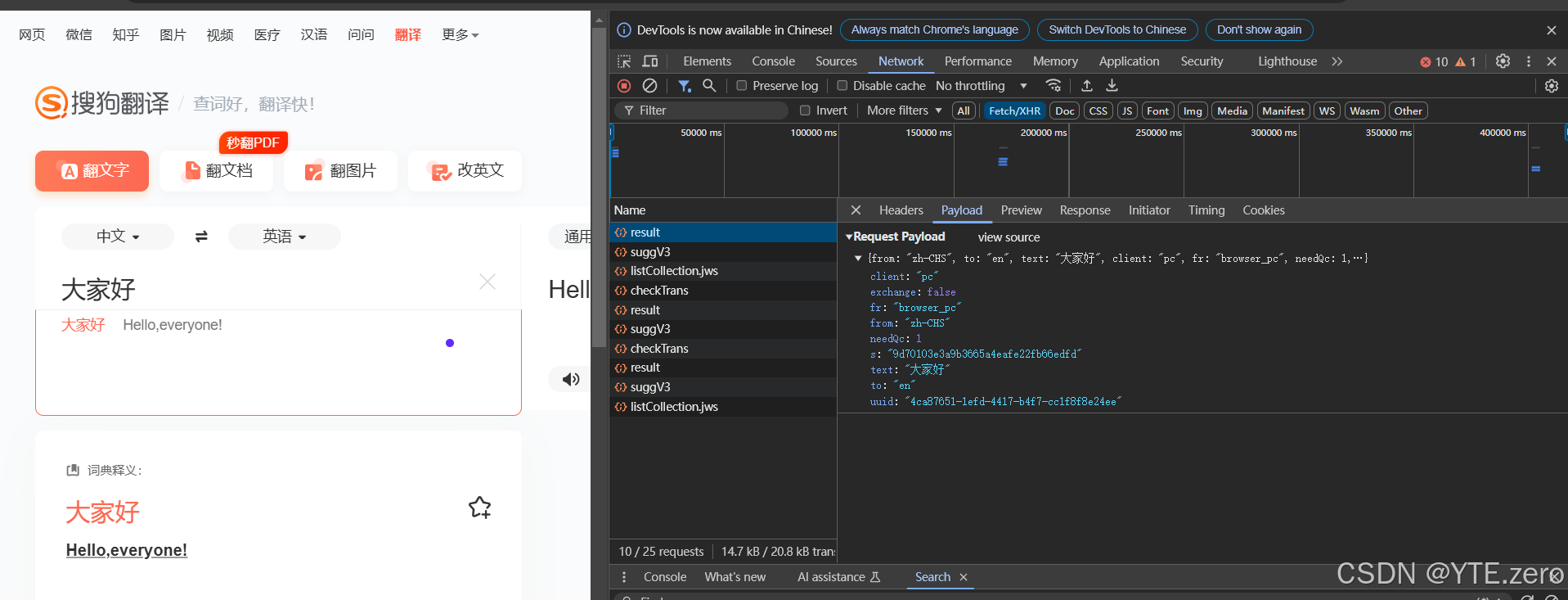
Task: Open DevTools settings gear icon
Action: (1503, 61)
